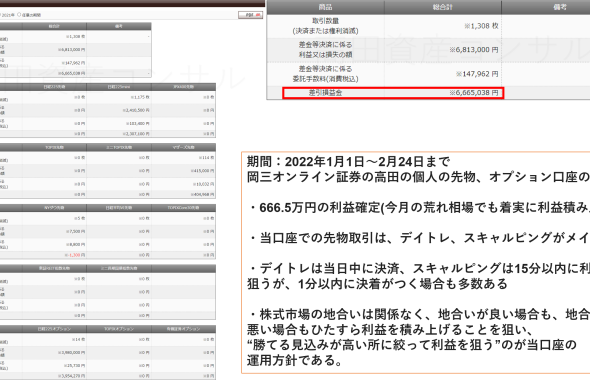
Task: Click the 利益又は損失の額 label in the enlarged table
Action: (x=325, y=55)
